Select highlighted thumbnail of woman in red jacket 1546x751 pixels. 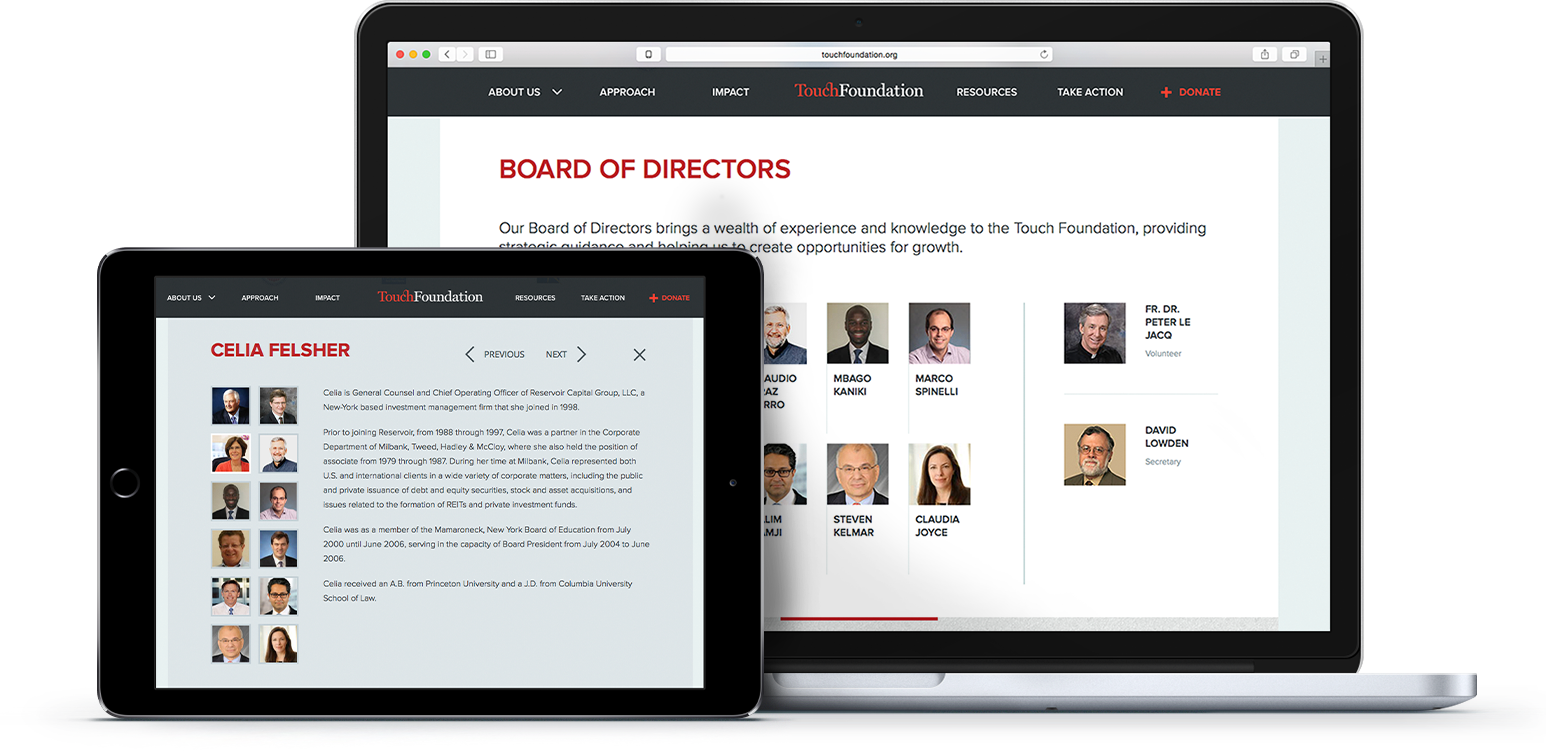pos(231,453)
